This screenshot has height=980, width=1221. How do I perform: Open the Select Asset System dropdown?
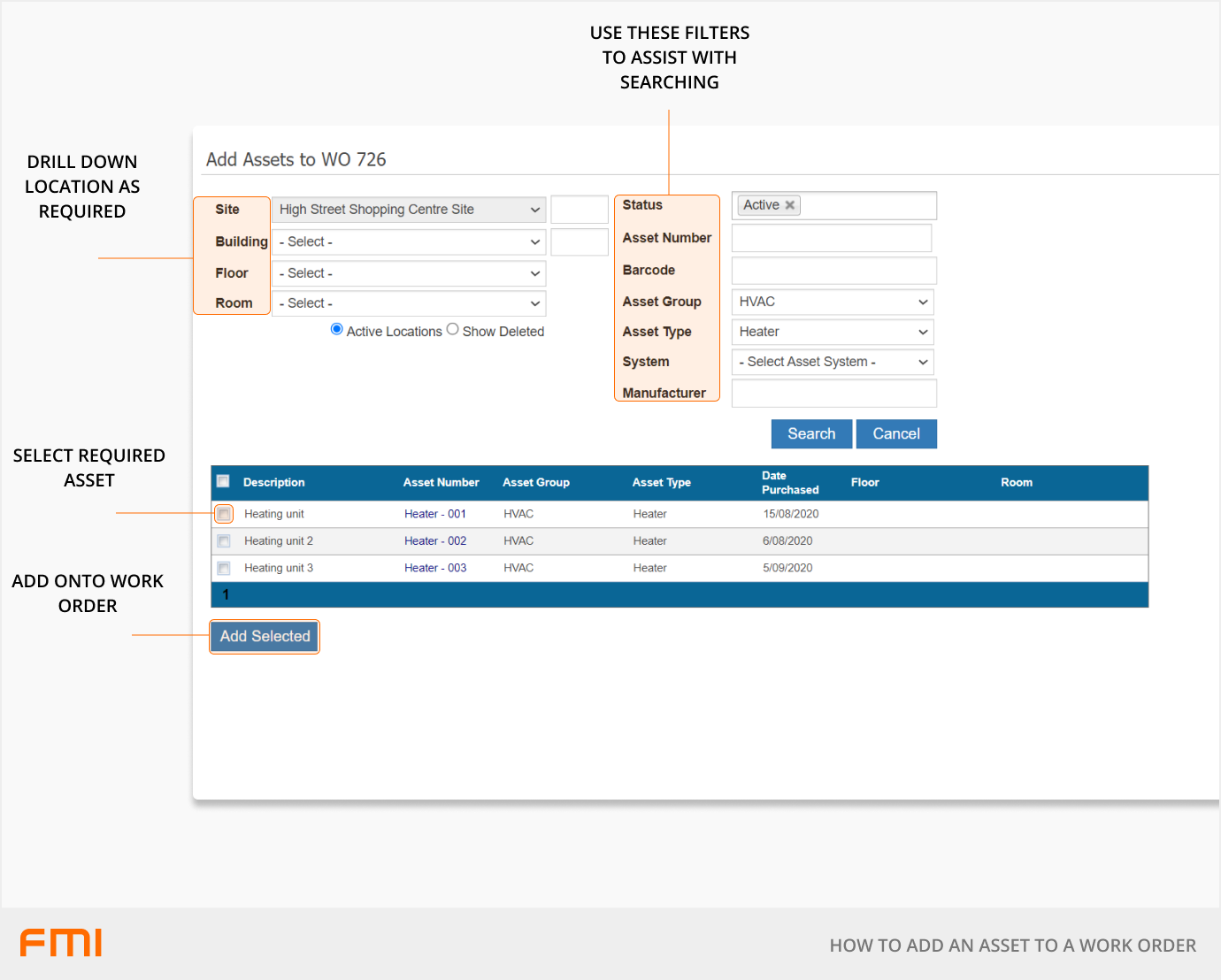(x=833, y=363)
